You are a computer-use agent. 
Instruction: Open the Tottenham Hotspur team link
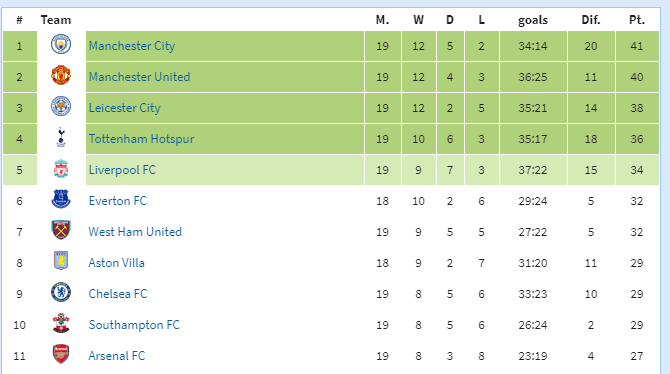141,139
